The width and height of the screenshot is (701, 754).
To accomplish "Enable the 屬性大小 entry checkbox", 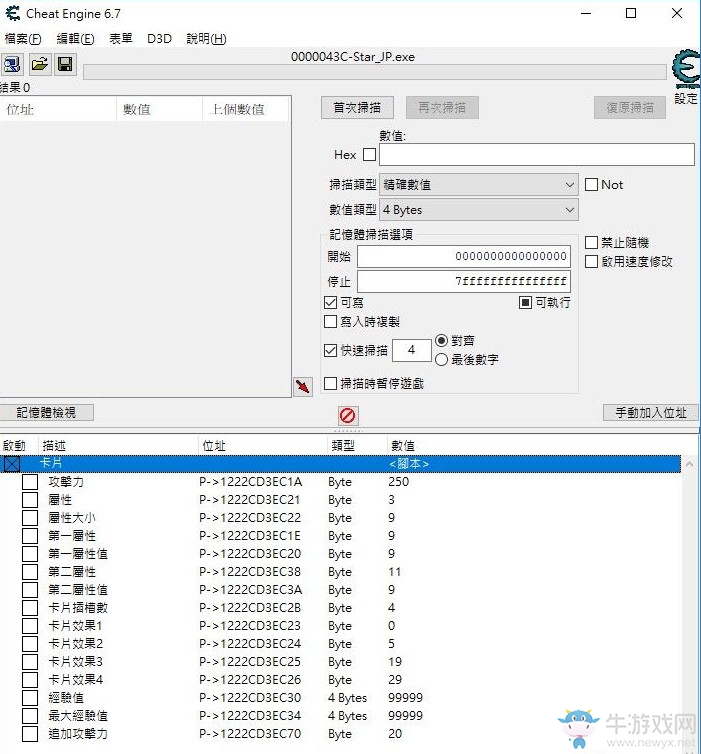I will tap(30, 518).
